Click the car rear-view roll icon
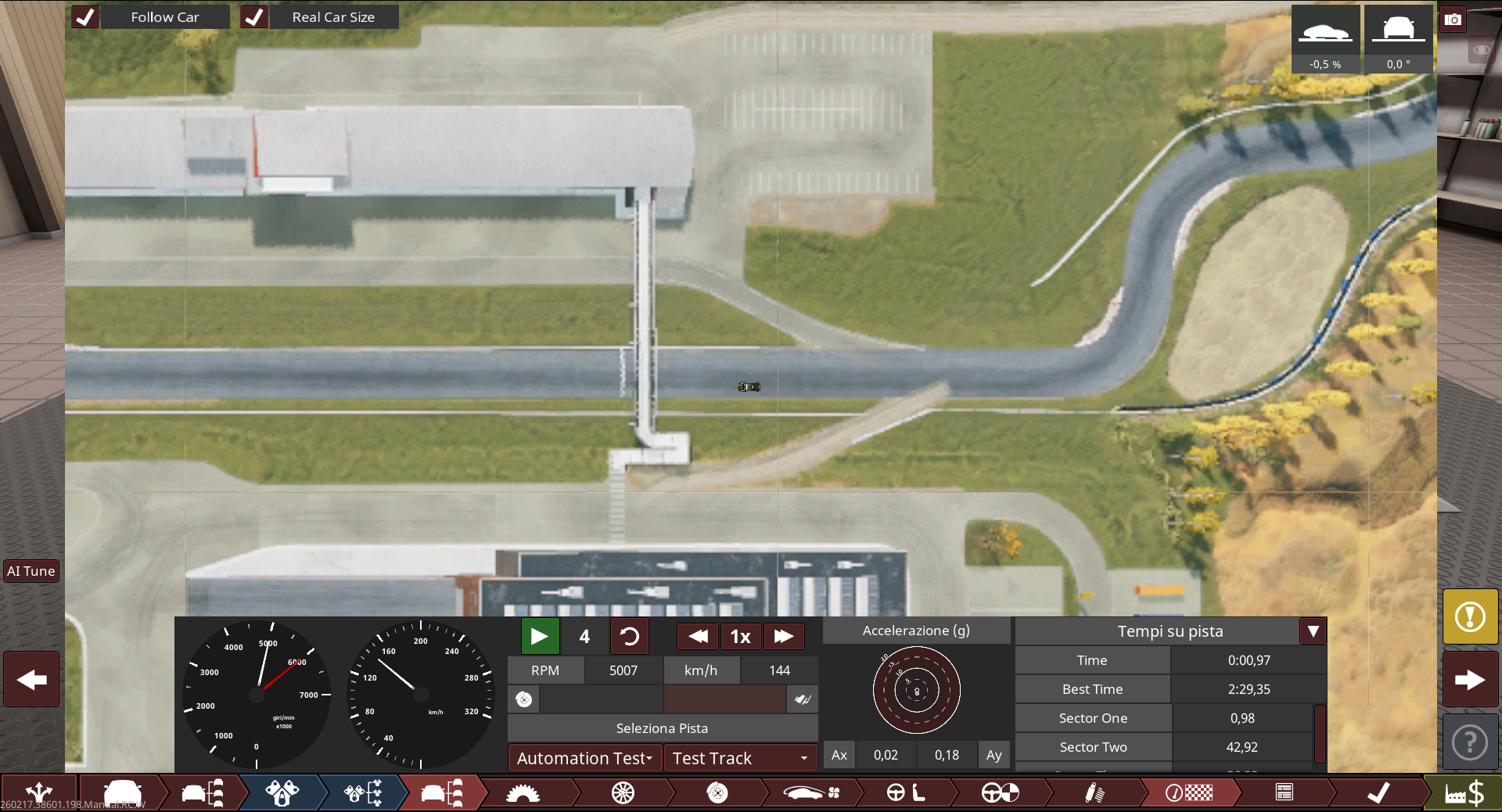Viewport: 1502px width, 812px height. pyautogui.click(x=1399, y=39)
